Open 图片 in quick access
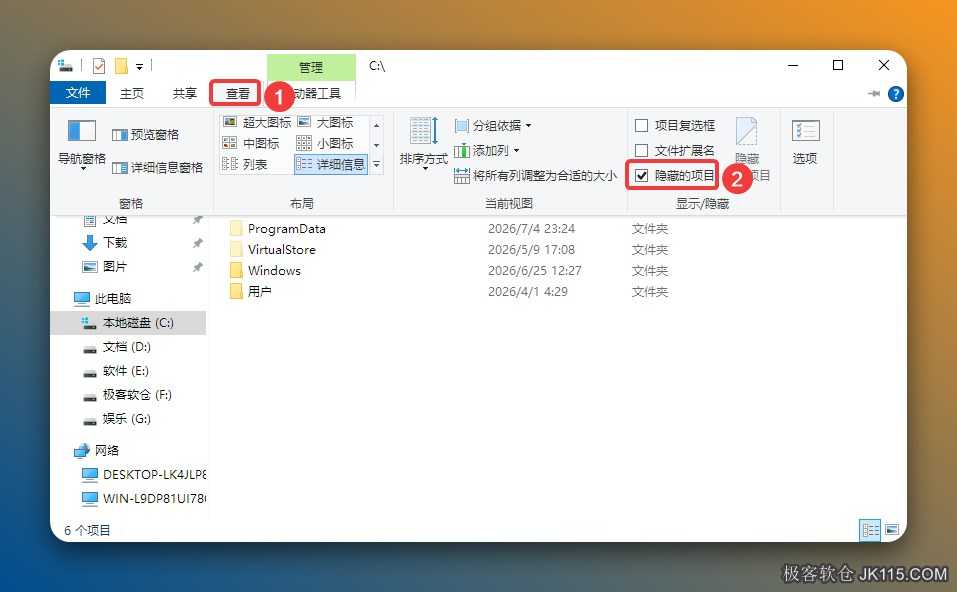Screen dimensions: 957x592 coord(115,267)
